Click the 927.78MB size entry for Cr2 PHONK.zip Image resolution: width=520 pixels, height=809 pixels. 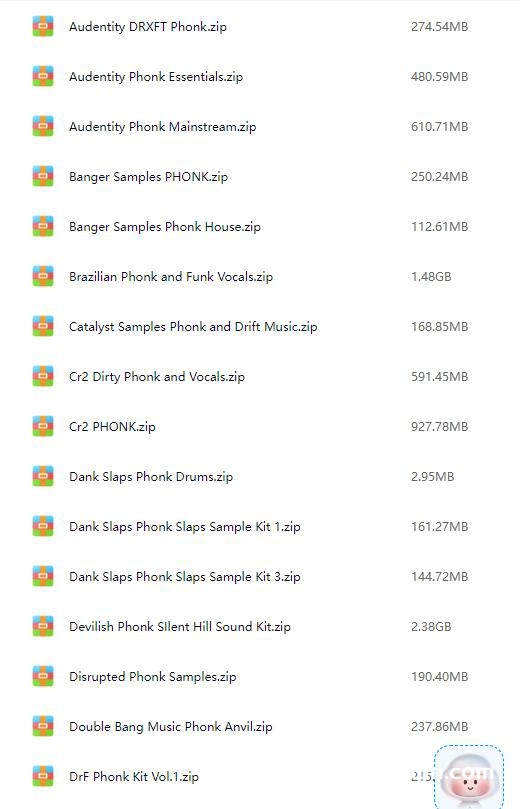[440, 427]
